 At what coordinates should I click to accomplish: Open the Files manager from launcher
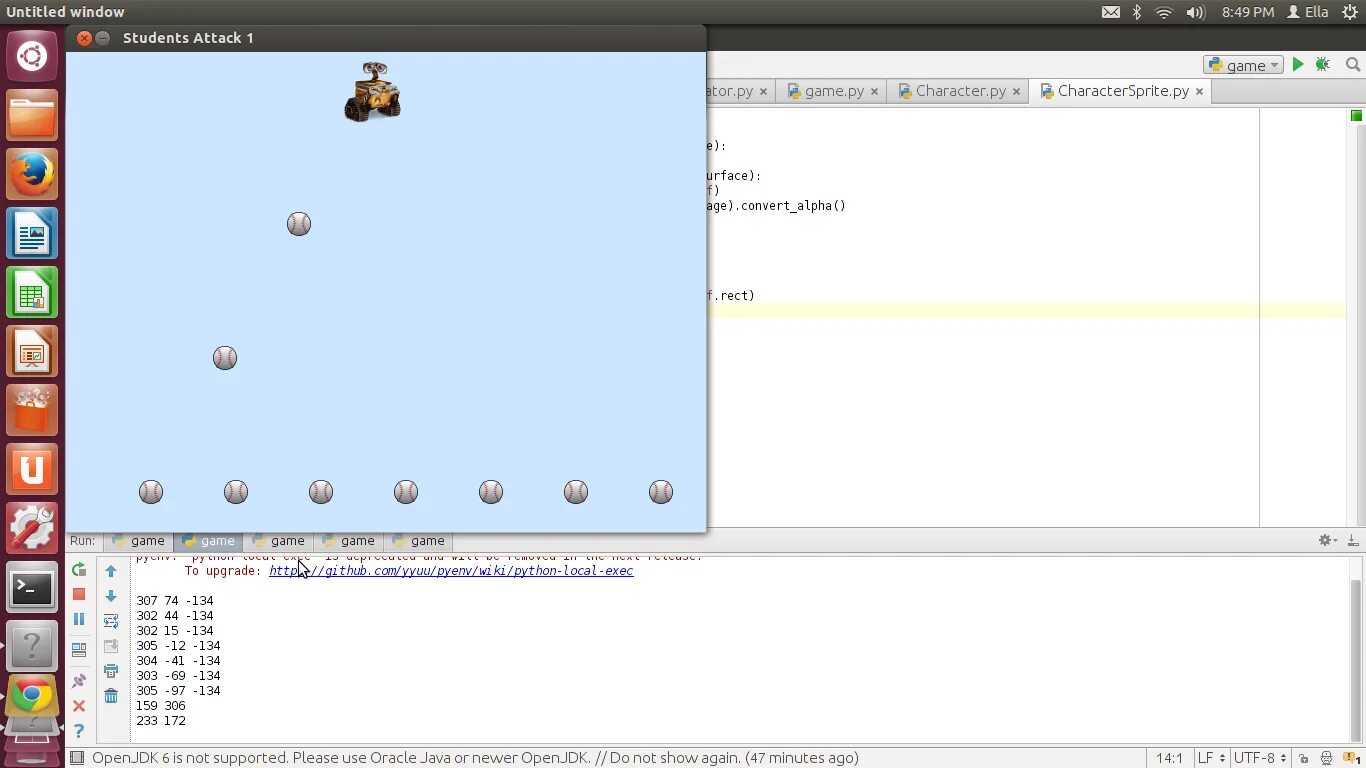pos(32,116)
